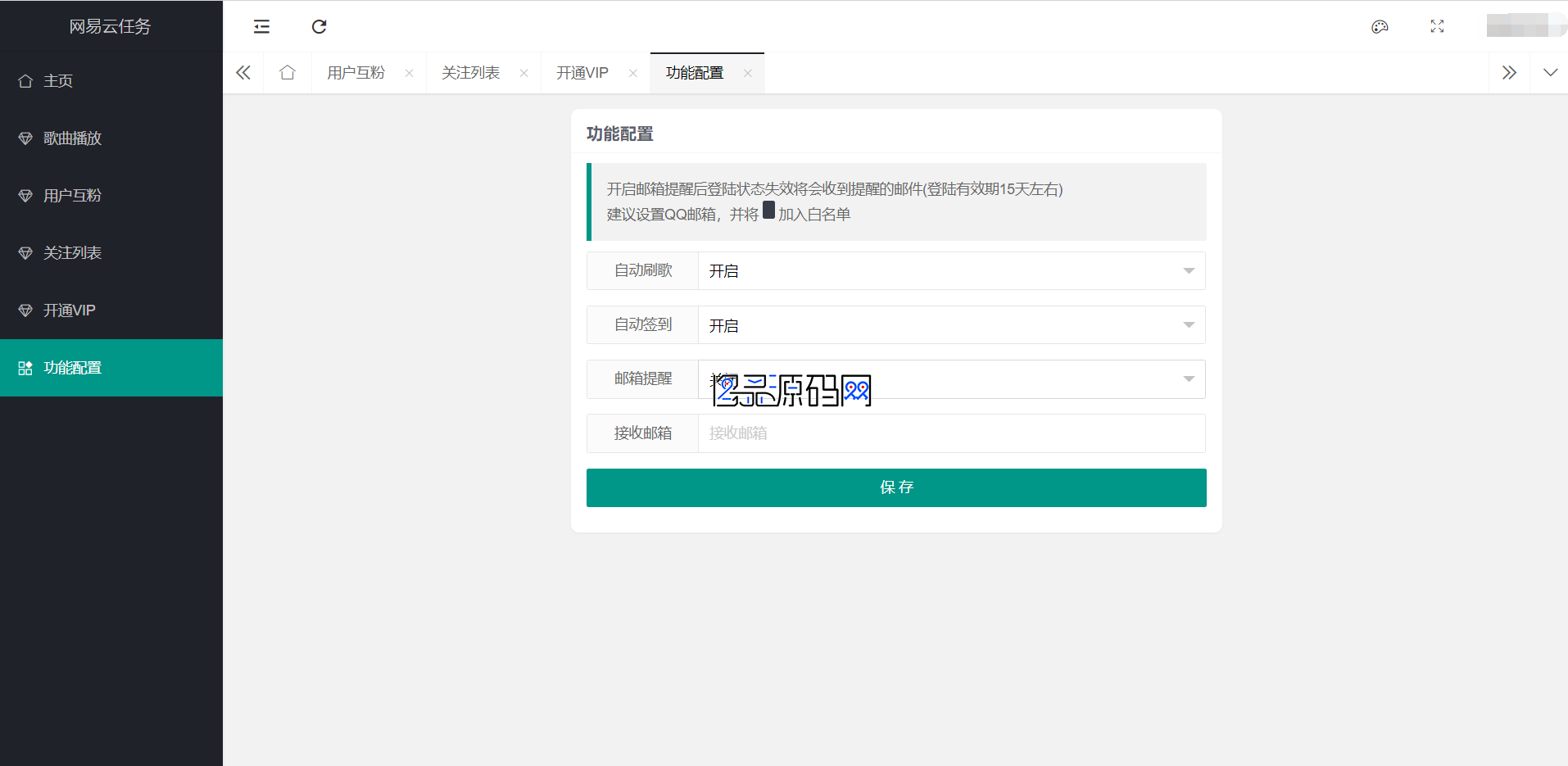The image size is (1568, 766).
Task: Open the home tab icon
Action: coord(287,73)
